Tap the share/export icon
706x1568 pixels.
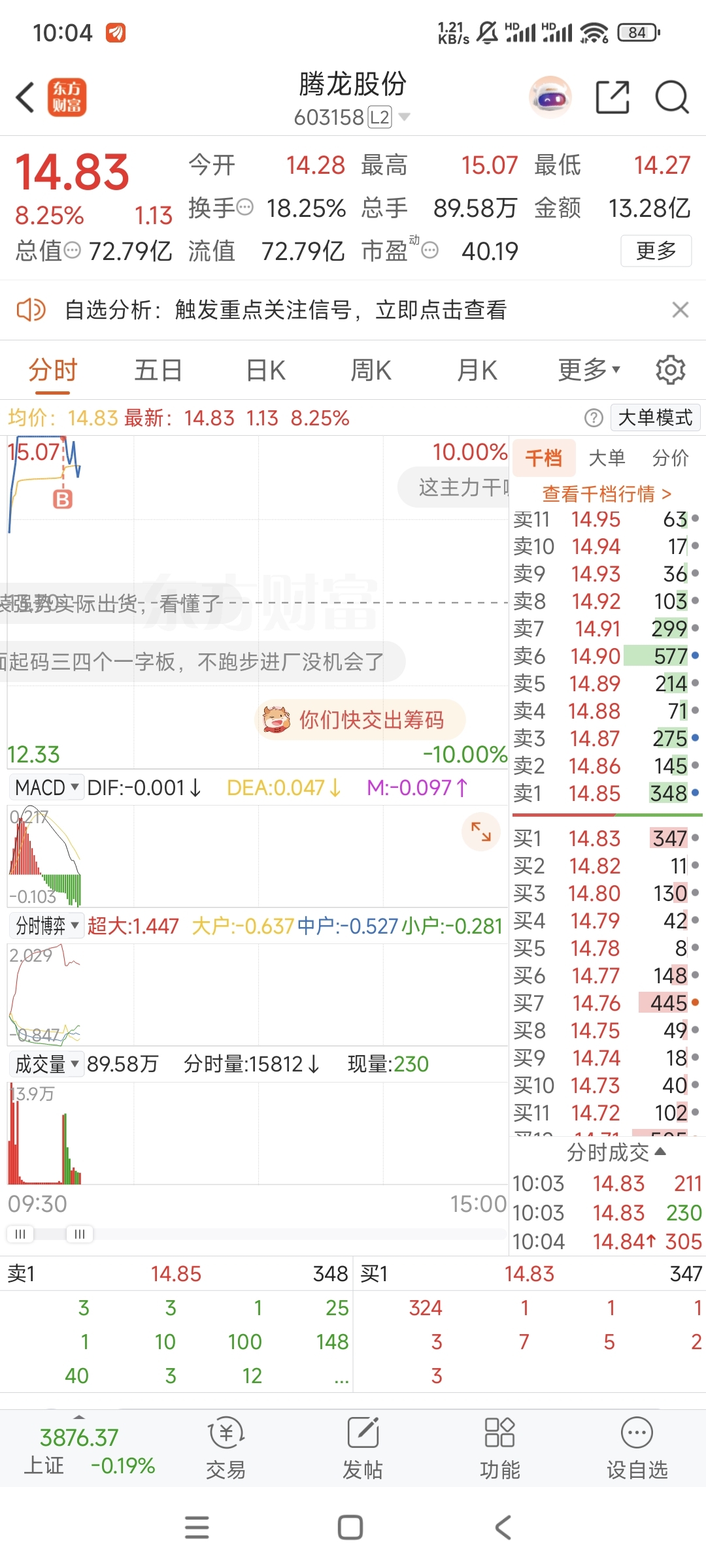click(613, 97)
